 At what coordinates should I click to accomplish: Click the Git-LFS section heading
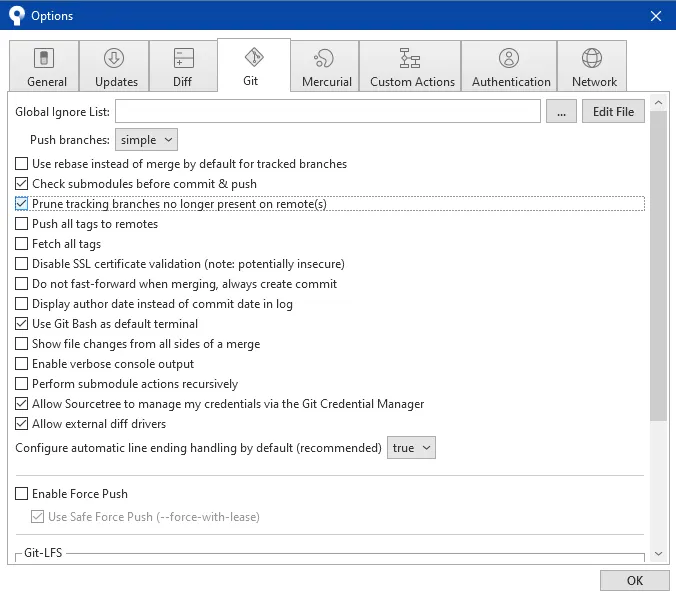pos(43,552)
